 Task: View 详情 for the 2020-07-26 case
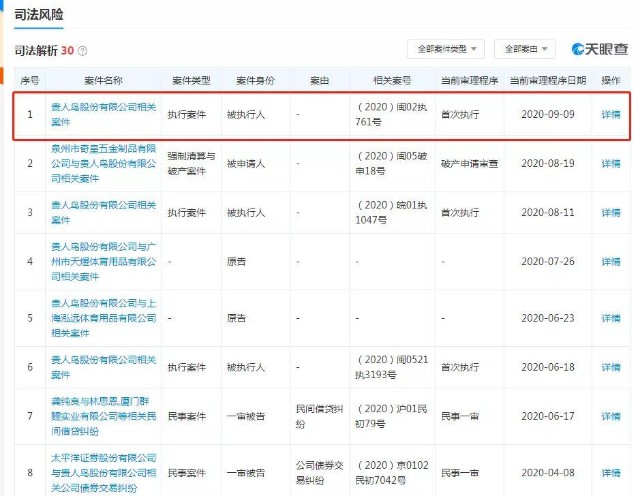tap(611, 261)
